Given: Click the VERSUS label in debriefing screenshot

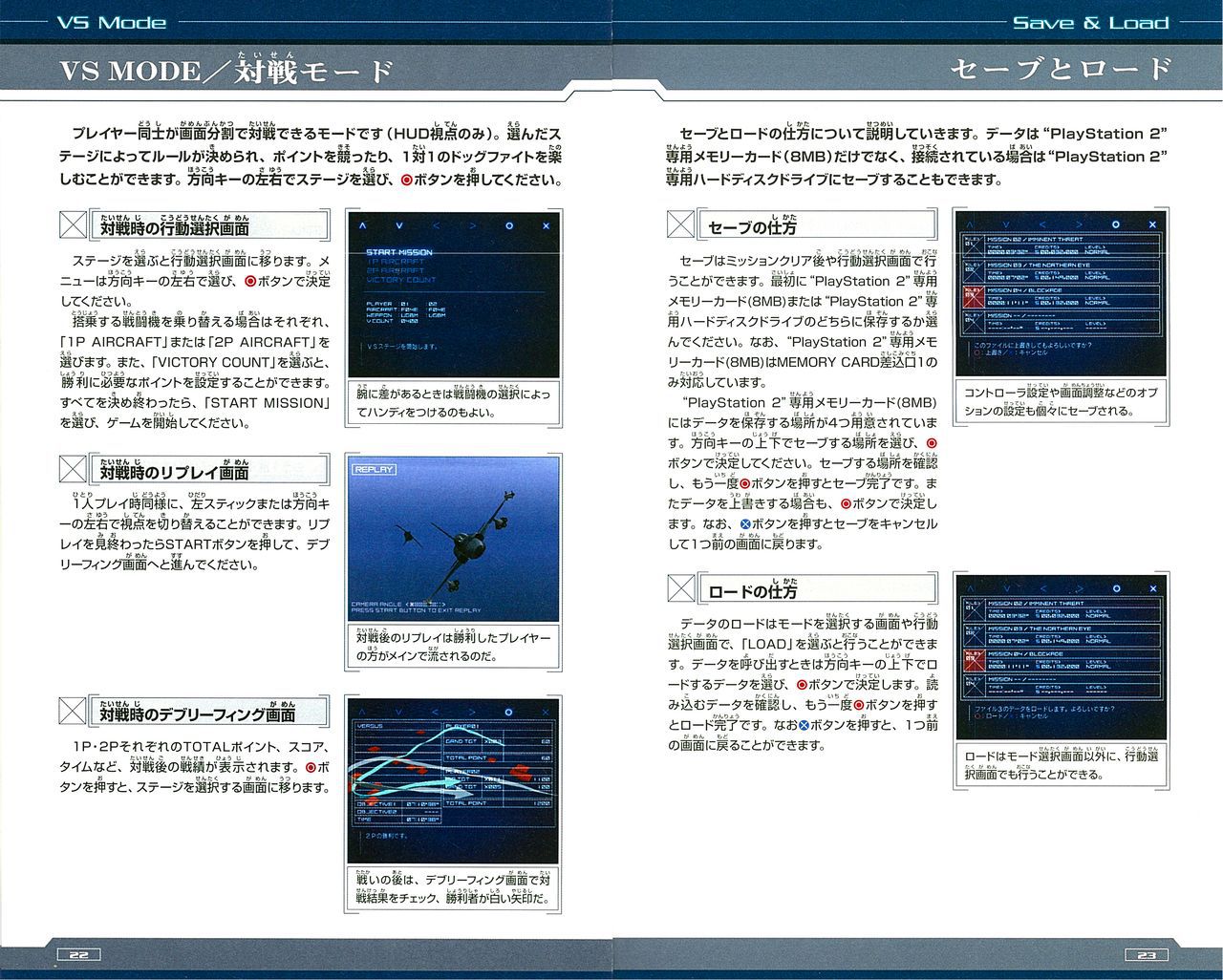Looking at the screenshot, I should click(371, 726).
